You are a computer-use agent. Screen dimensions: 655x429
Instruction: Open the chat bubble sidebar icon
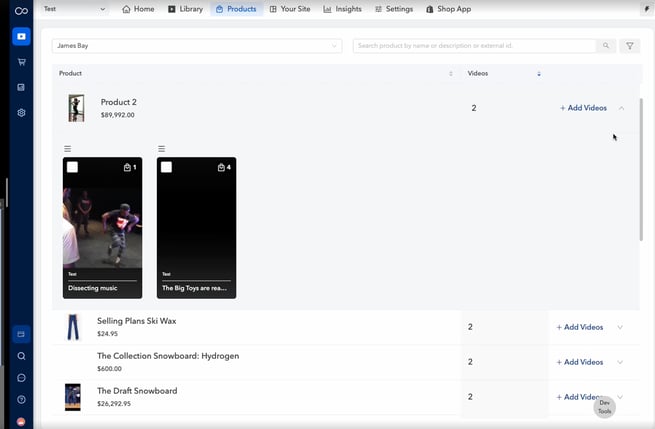21,378
